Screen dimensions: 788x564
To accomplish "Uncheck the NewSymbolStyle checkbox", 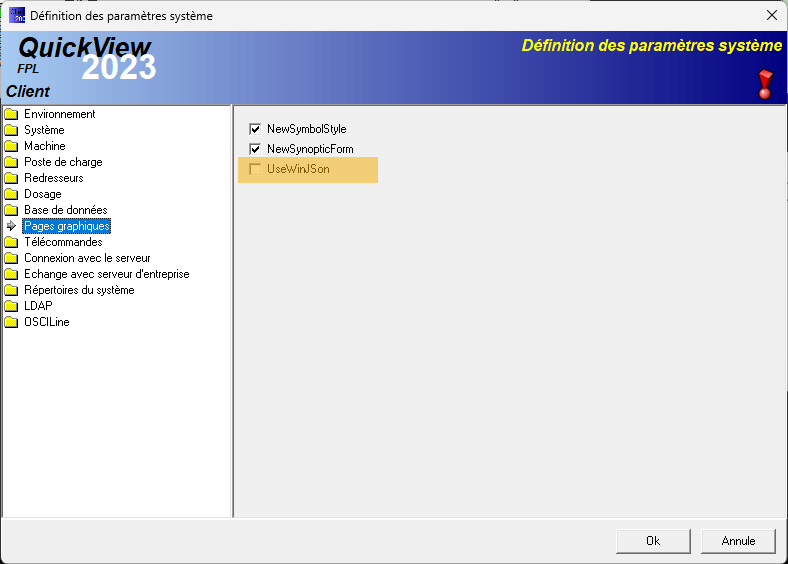I will 255,129.
